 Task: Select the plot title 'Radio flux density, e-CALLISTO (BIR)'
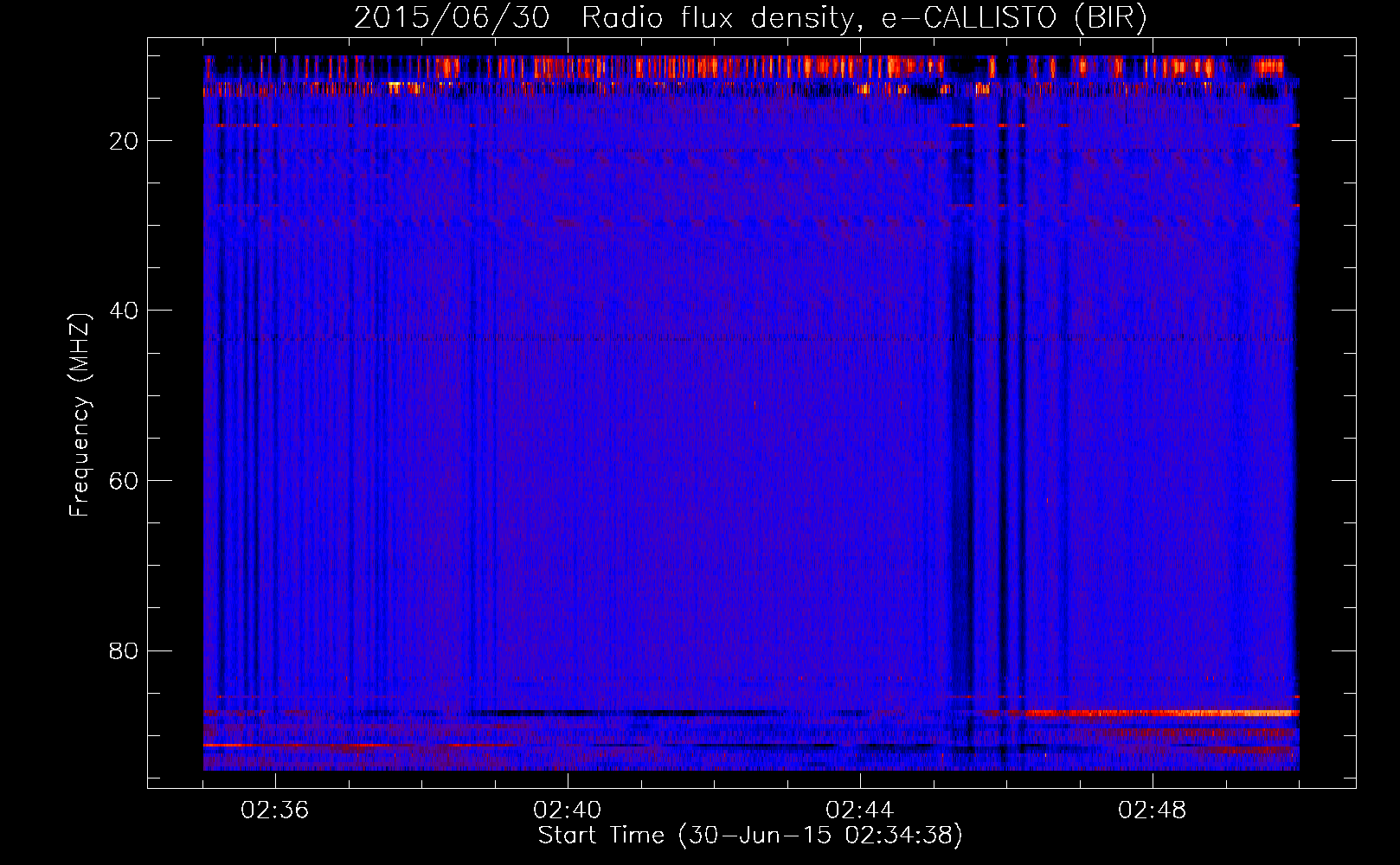[864, 18]
